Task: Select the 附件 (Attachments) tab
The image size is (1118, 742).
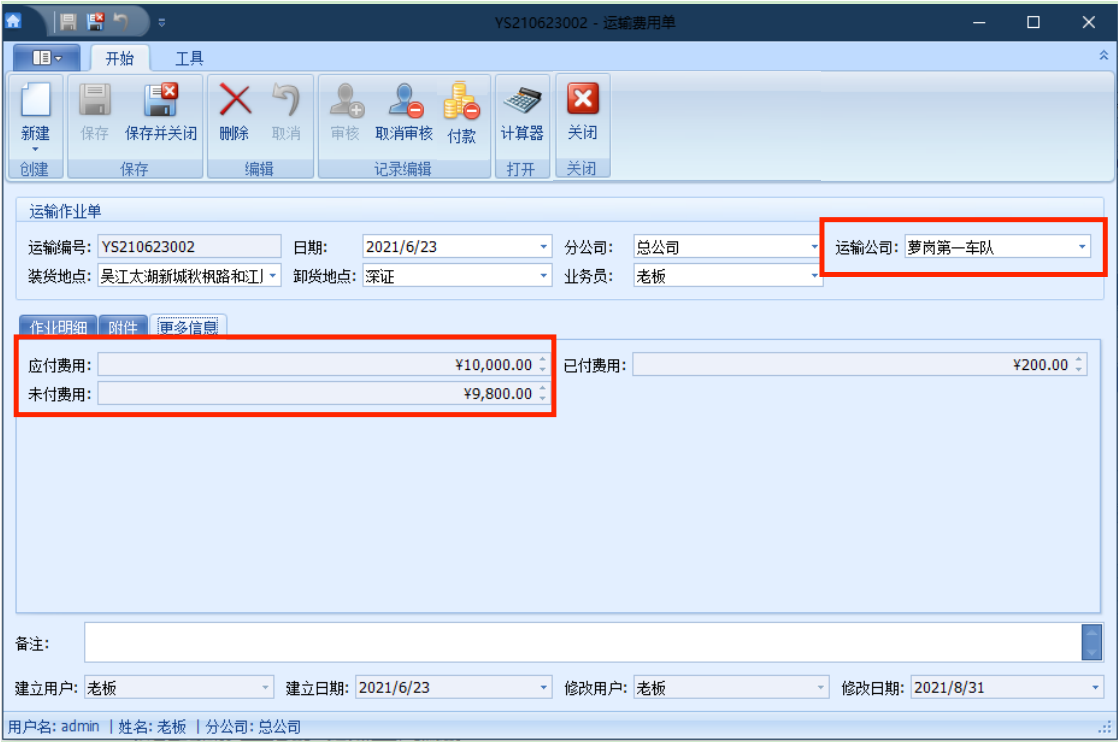Action: point(122,326)
